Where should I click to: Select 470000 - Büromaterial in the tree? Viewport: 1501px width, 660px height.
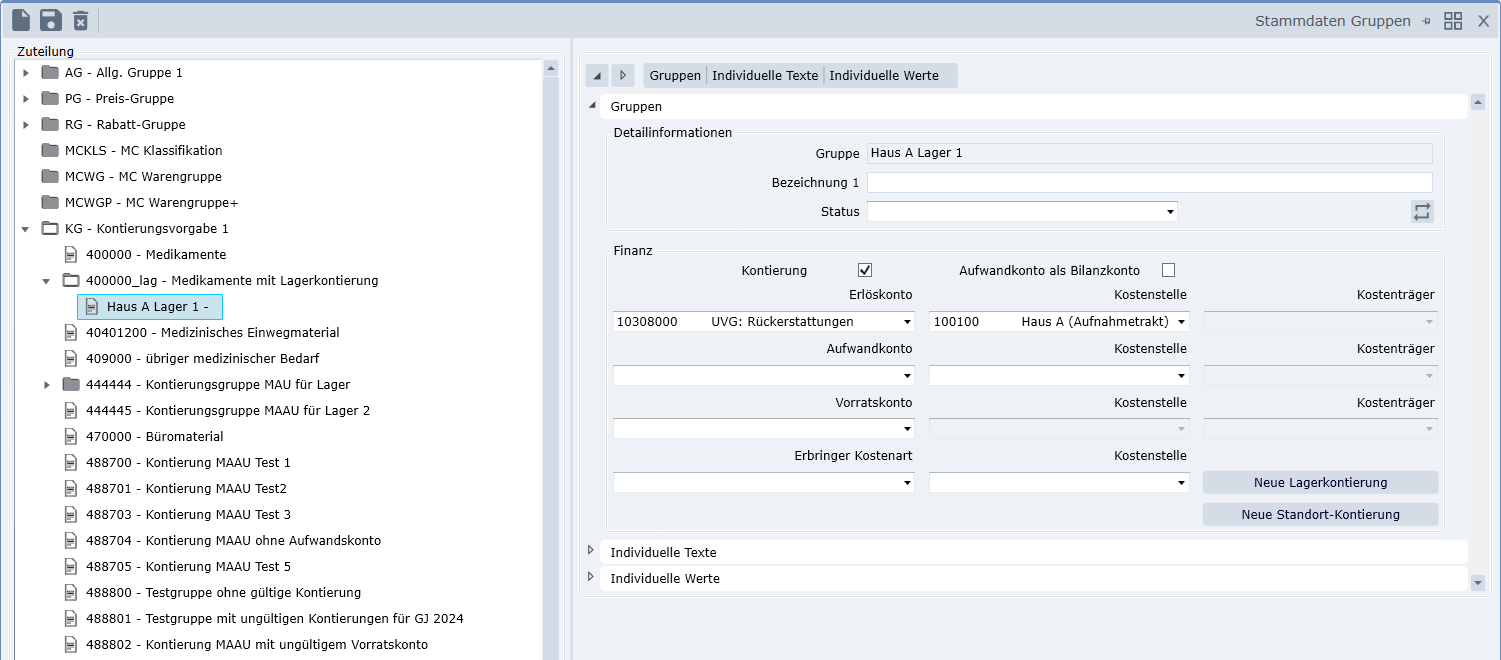click(154, 437)
